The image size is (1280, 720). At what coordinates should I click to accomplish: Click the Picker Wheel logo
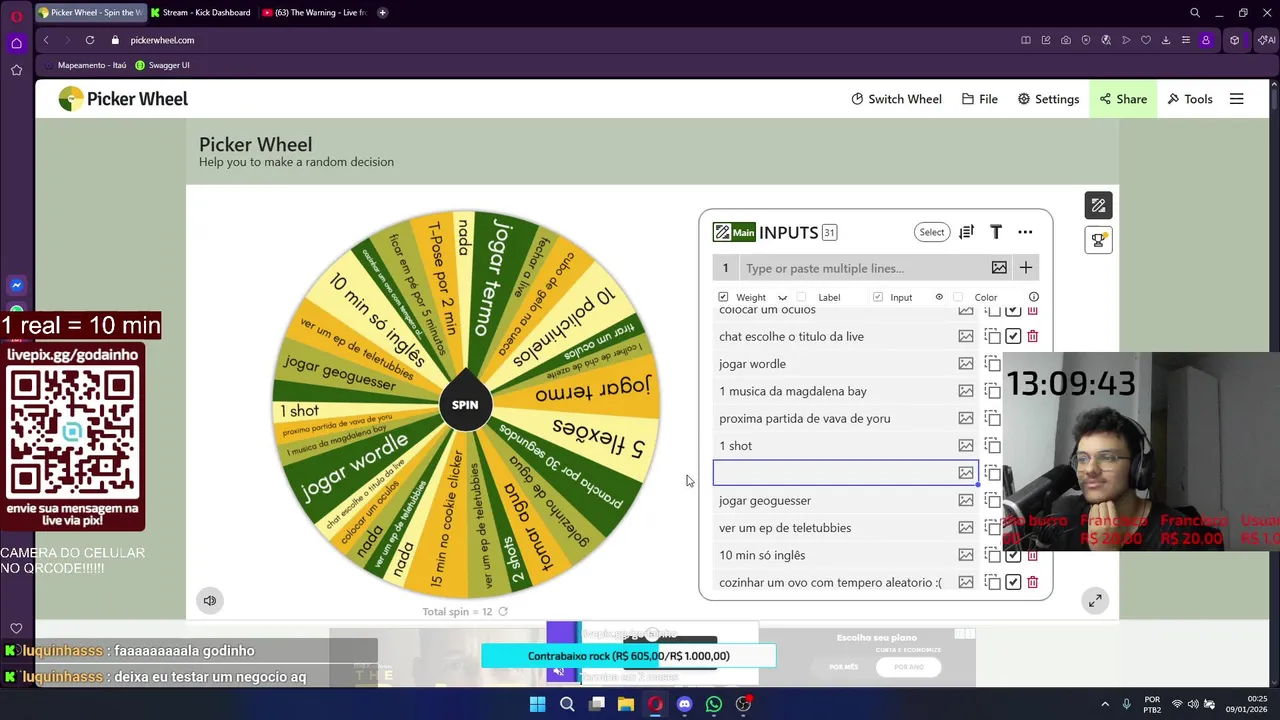tap(123, 99)
